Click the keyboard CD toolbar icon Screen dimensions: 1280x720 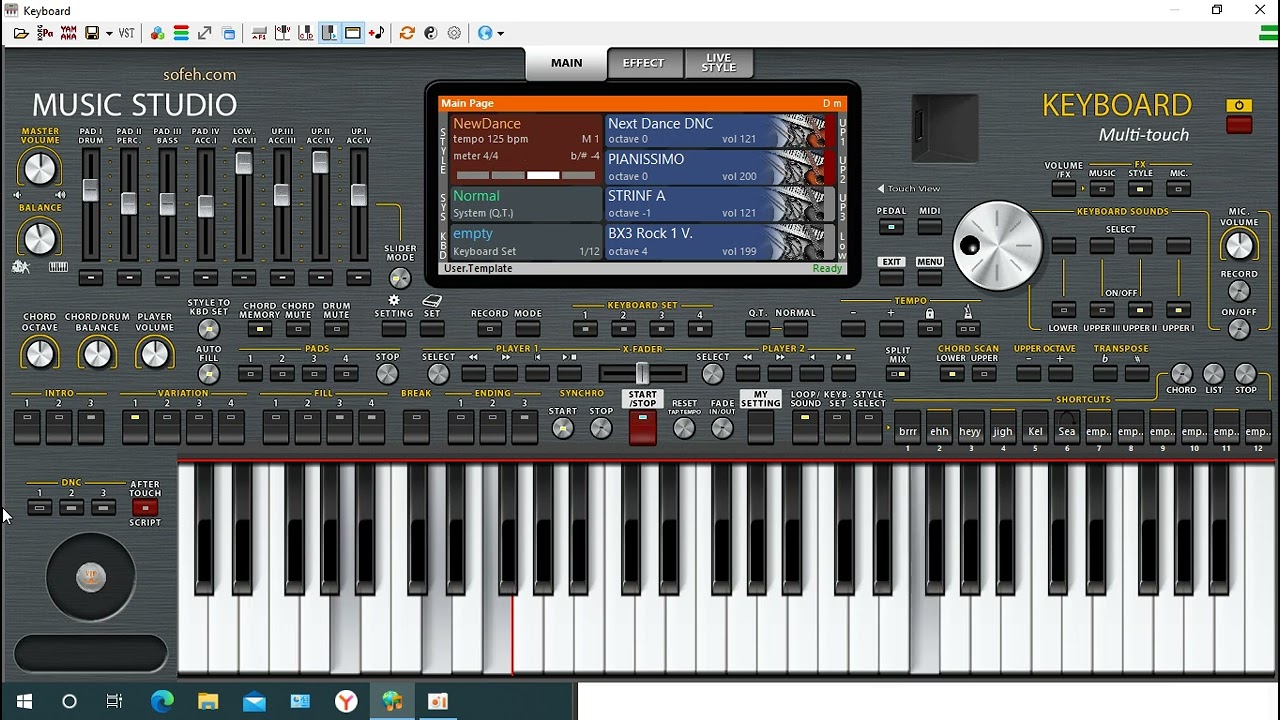306,33
